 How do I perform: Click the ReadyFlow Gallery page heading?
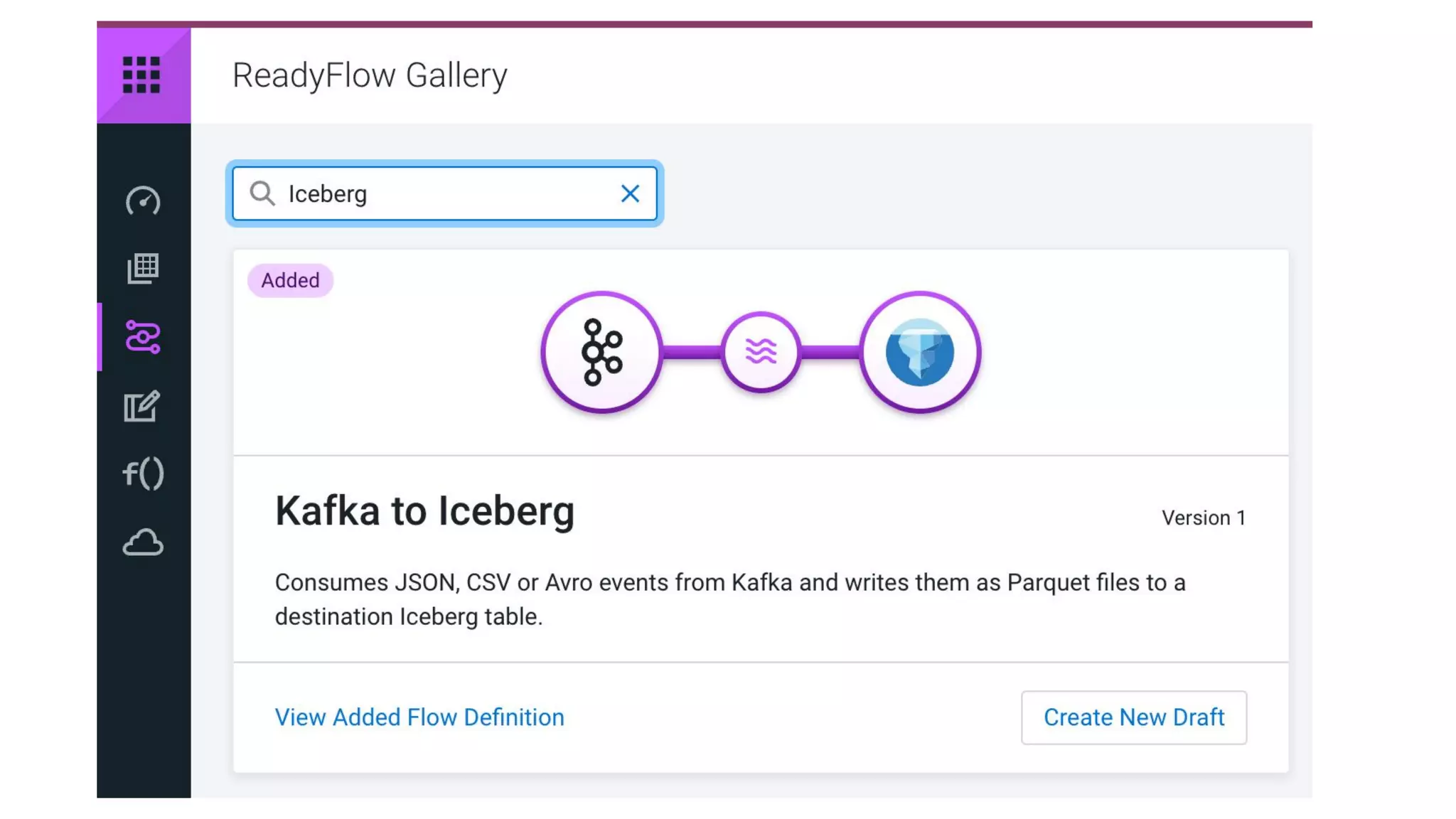pos(370,75)
